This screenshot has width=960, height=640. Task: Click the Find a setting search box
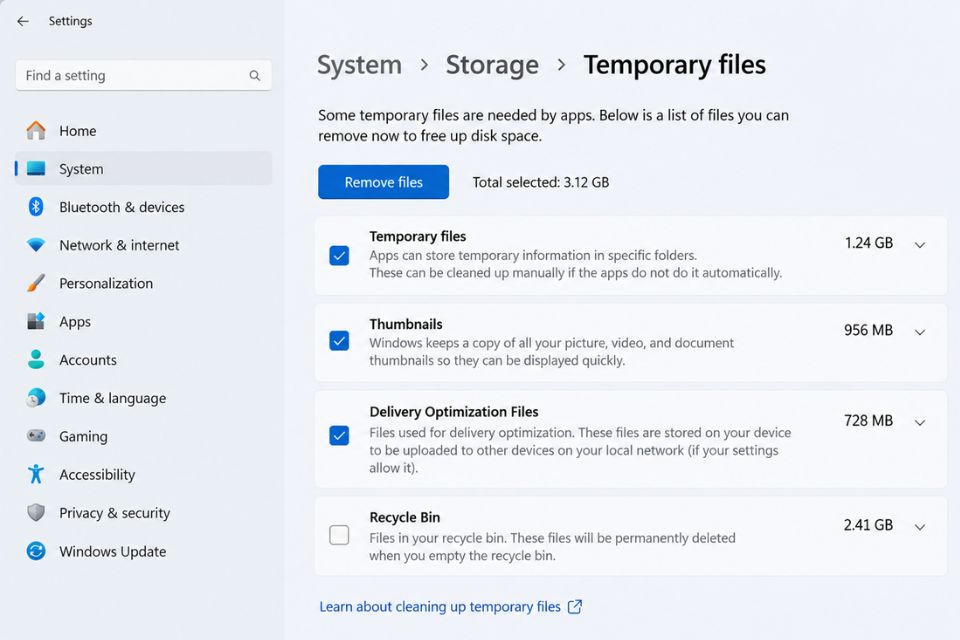click(x=144, y=75)
